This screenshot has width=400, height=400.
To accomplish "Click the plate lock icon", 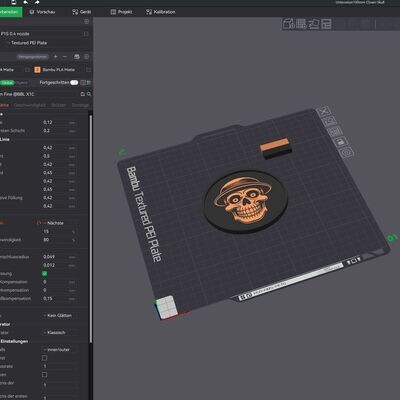I will pos(340,142).
